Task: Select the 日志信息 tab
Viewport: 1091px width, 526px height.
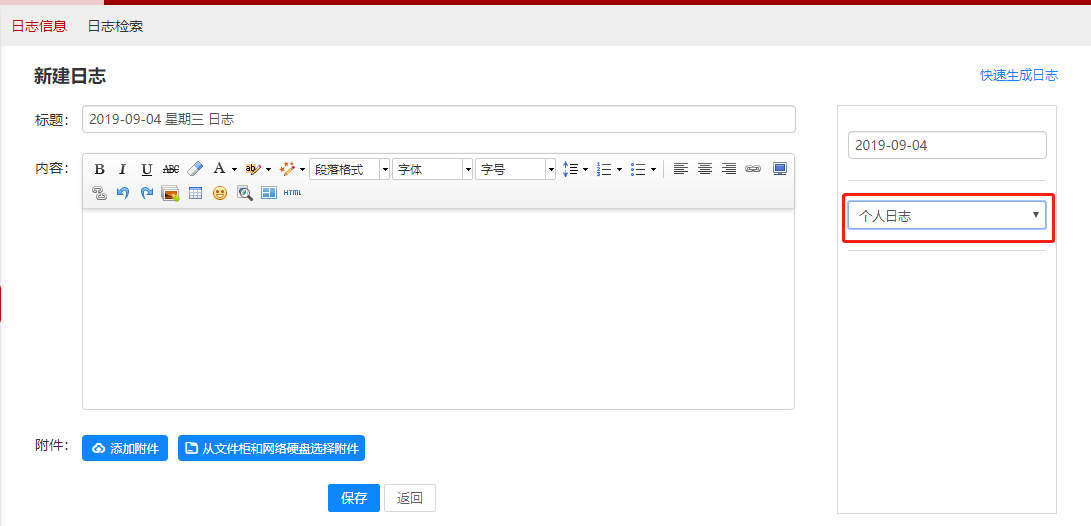Action: 39,26
